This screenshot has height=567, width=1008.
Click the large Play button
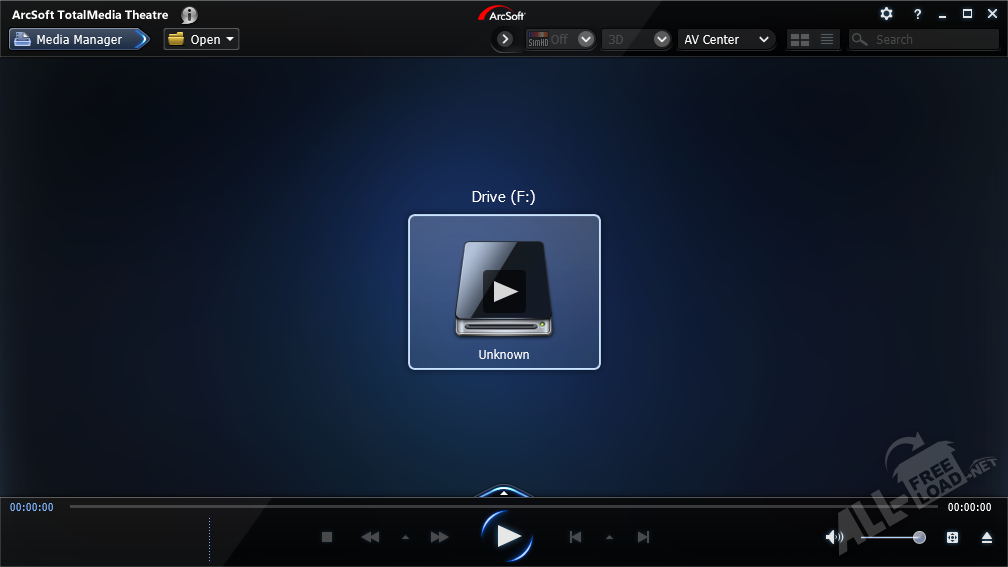pos(508,536)
